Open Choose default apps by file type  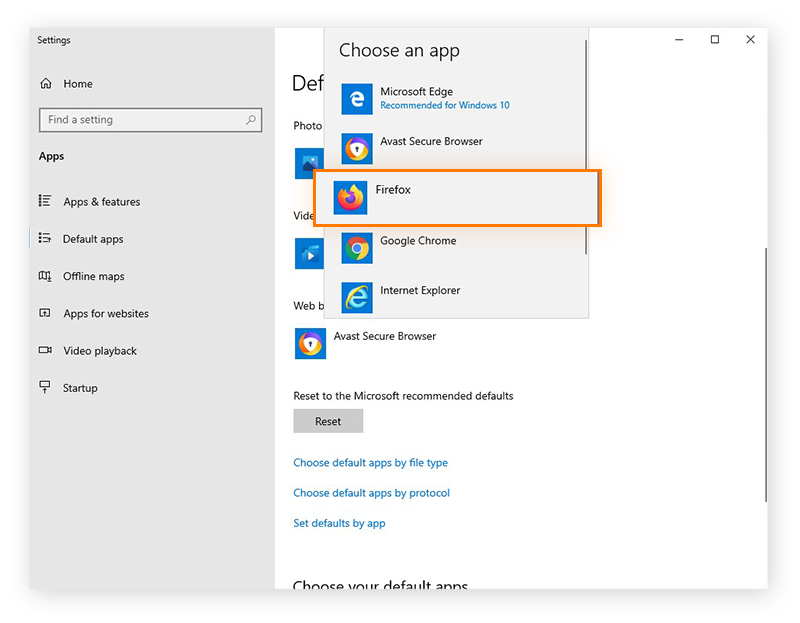[x=370, y=462]
